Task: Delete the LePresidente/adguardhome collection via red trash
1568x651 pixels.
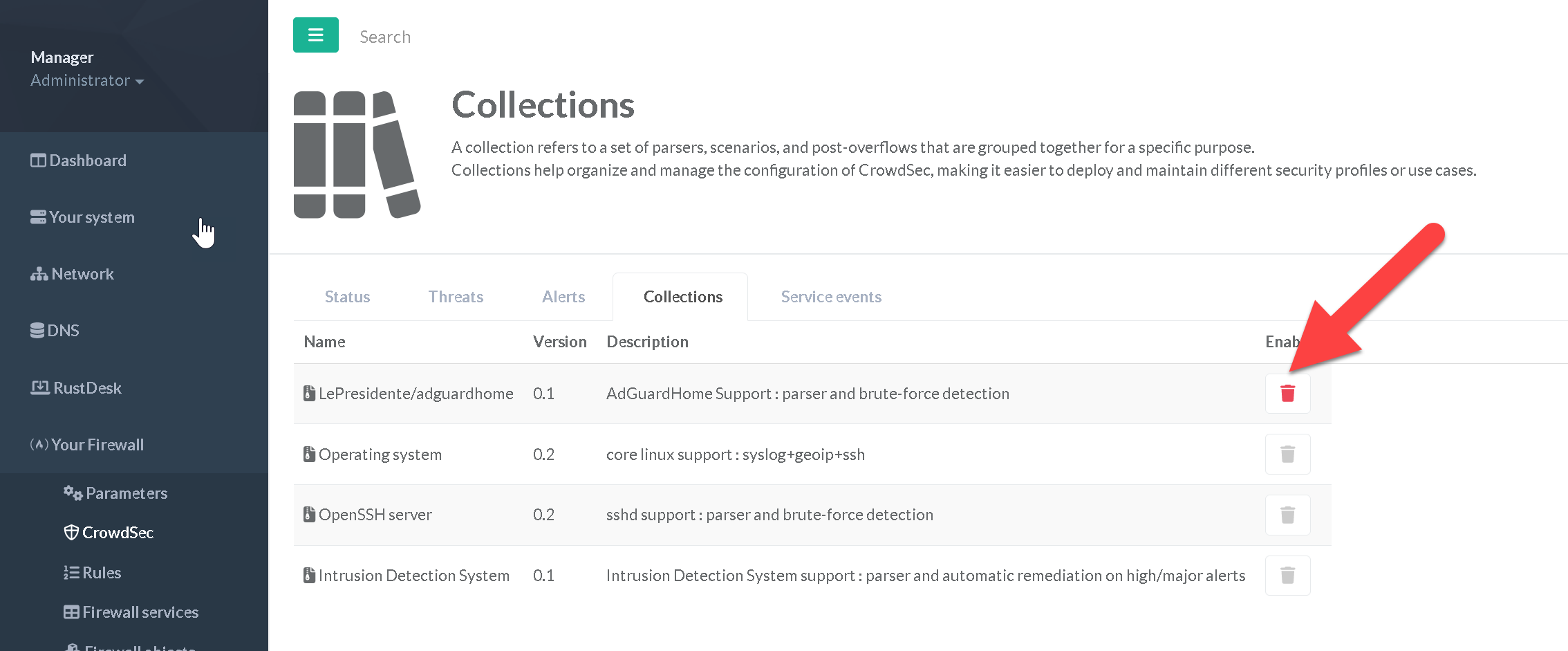Action: 1287,394
